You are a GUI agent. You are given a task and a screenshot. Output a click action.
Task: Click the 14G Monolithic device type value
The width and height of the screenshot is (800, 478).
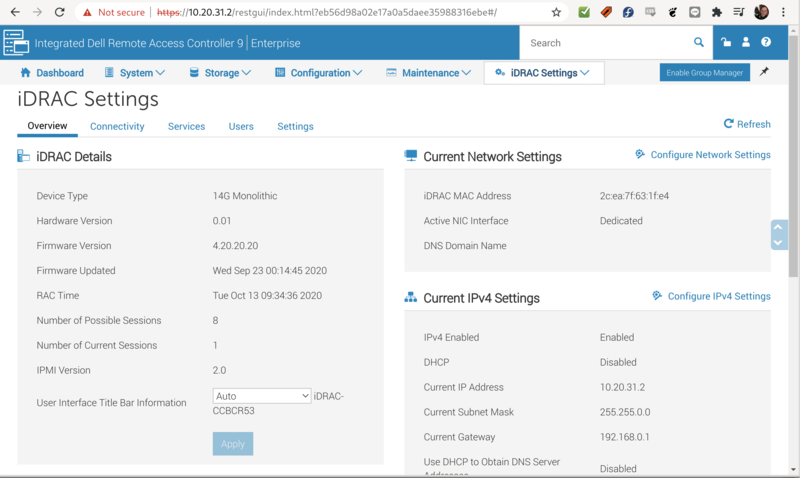(x=245, y=196)
